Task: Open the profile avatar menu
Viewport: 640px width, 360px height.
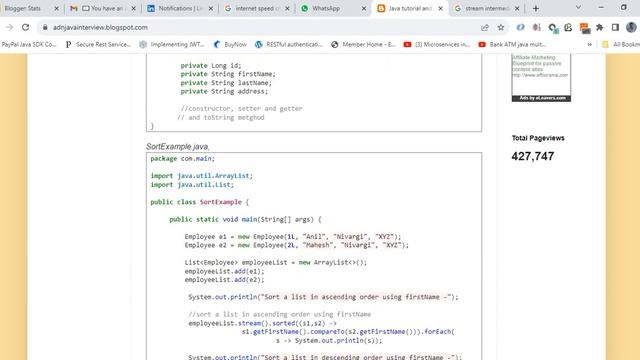Action: [x=631, y=27]
